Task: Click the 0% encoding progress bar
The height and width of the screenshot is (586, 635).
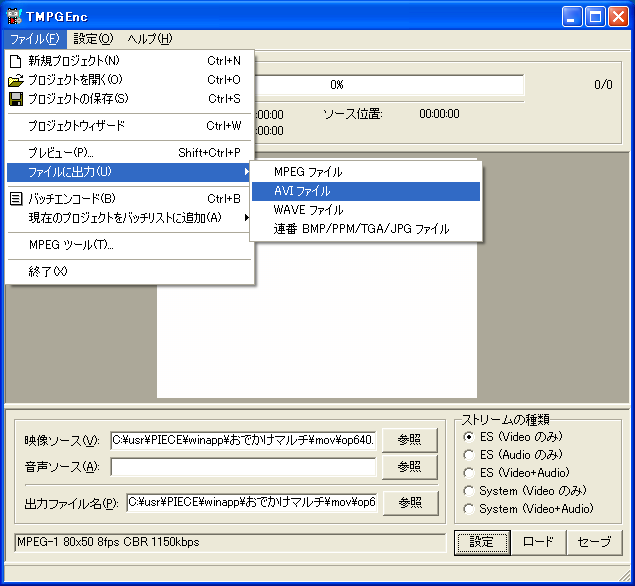Action: point(389,85)
